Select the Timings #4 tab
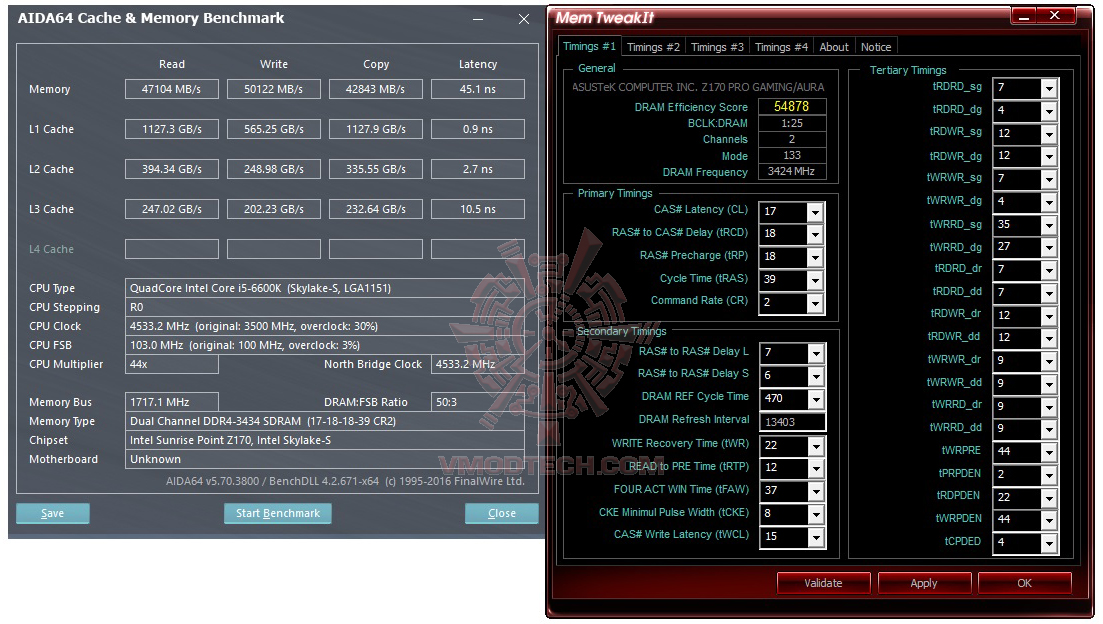The image size is (1103, 624). point(781,46)
